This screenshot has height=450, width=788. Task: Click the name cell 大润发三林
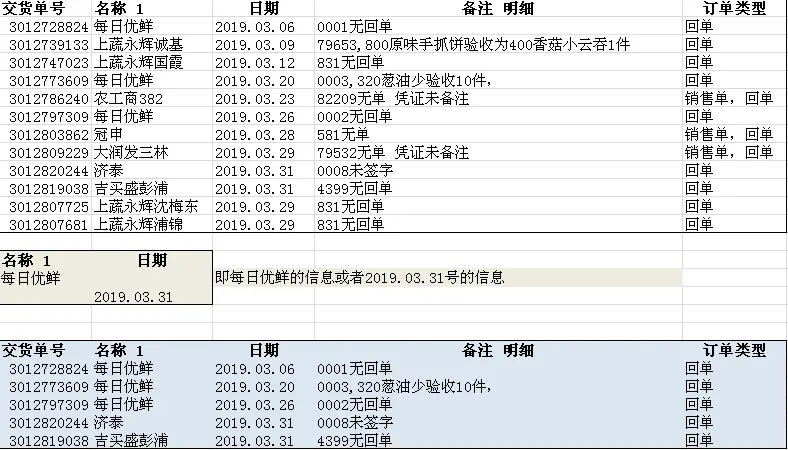click(131, 153)
